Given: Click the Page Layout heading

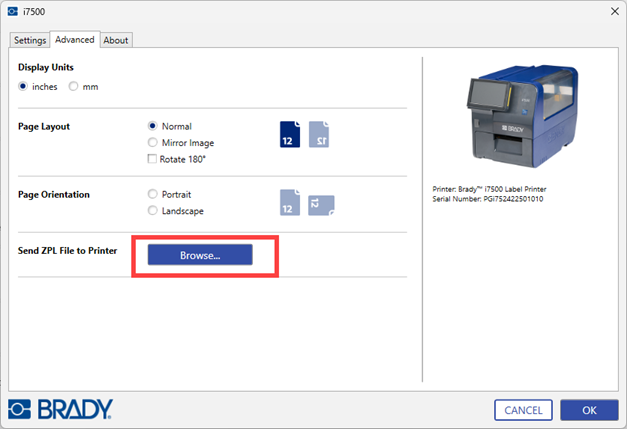Looking at the screenshot, I should (x=44, y=127).
